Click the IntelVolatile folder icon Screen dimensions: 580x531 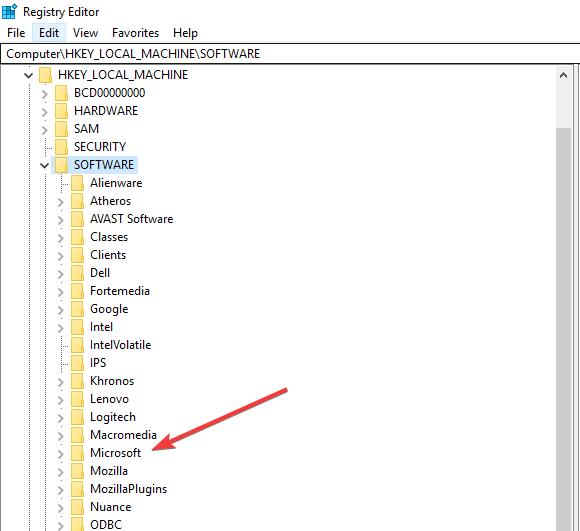tap(77, 345)
